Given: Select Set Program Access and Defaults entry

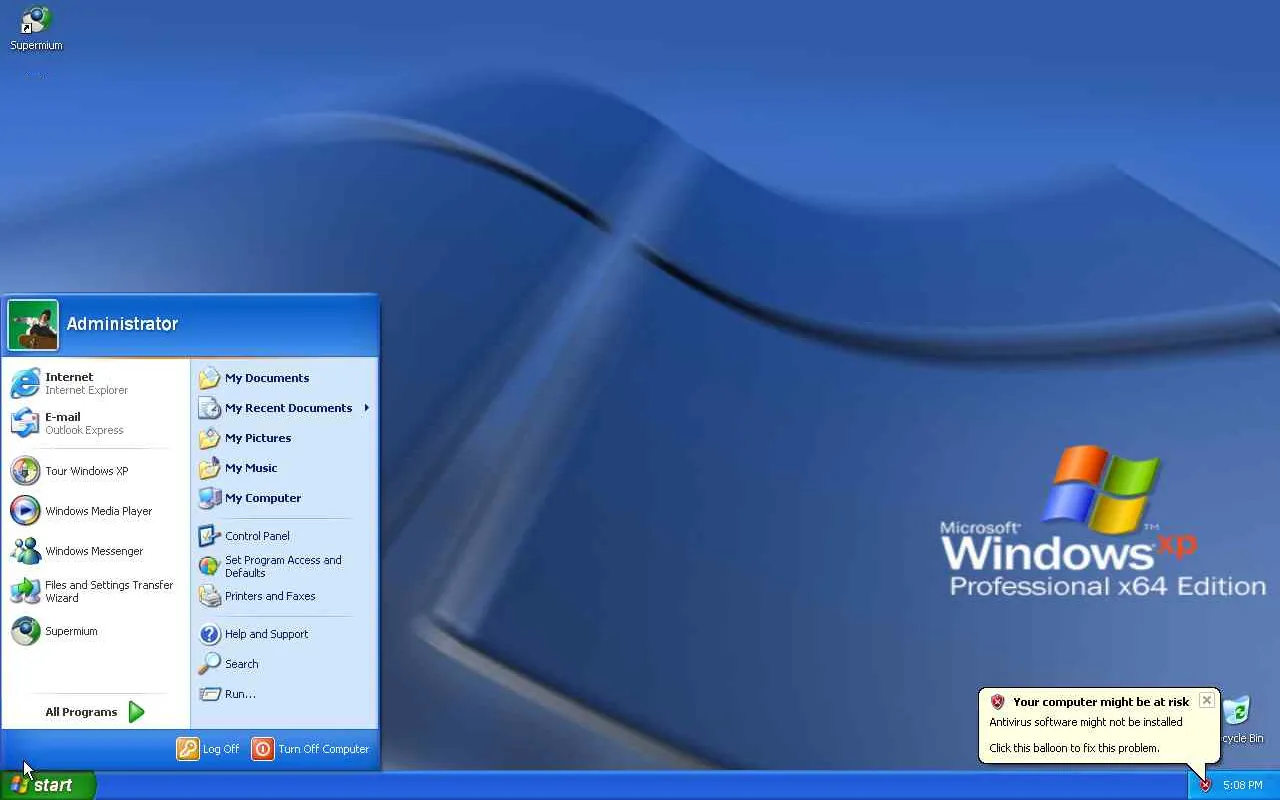Looking at the screenshot, I should [x=283, y=566].
